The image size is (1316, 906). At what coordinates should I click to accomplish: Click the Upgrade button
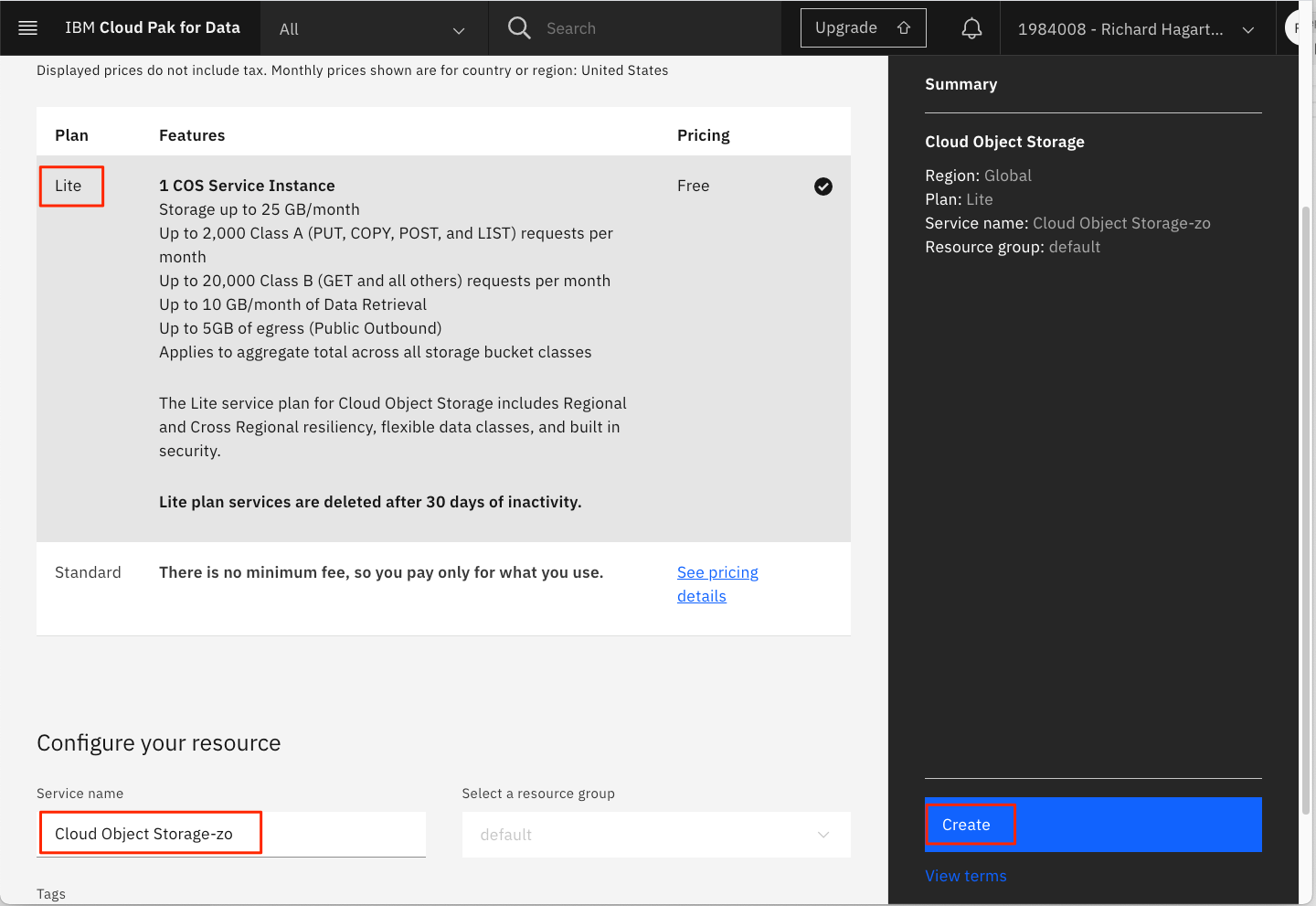point(864,28)
